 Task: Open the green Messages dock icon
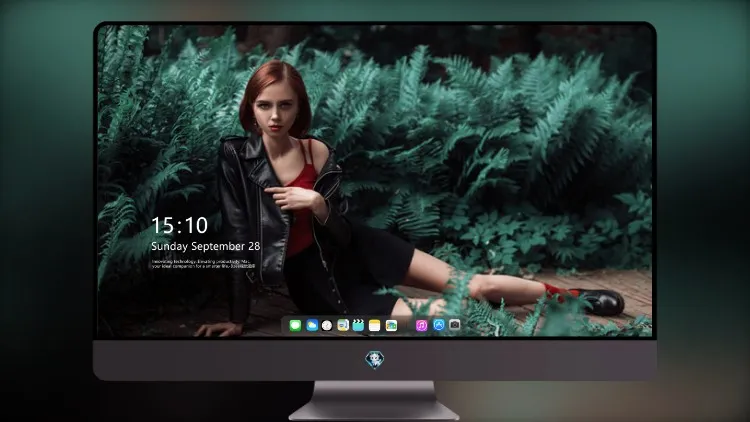tap(295, 325)
